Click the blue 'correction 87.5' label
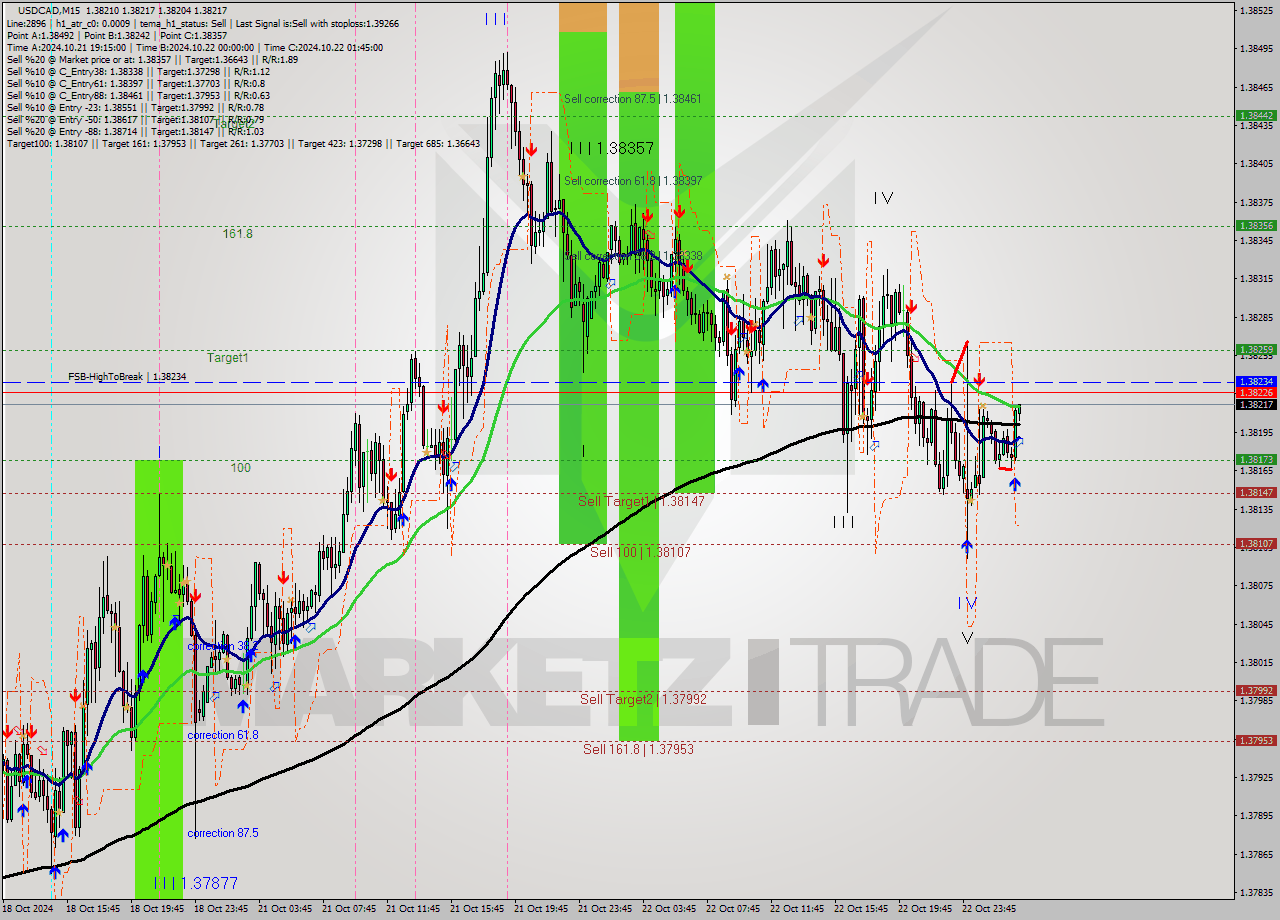 pyautogui.click(x=222, y=833)
